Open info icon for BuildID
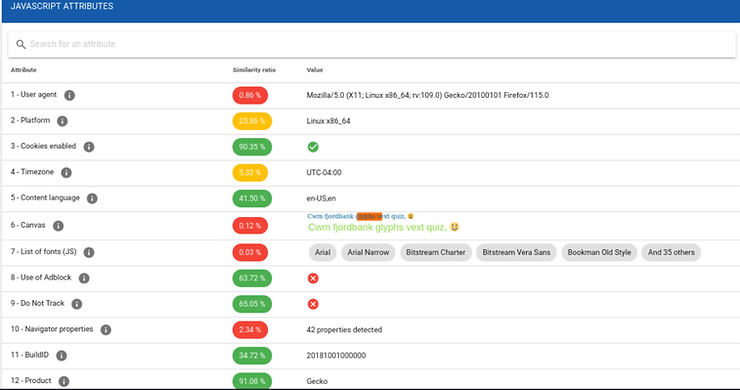The height and width of the screenshot is (390, 740). coord(61,356)
